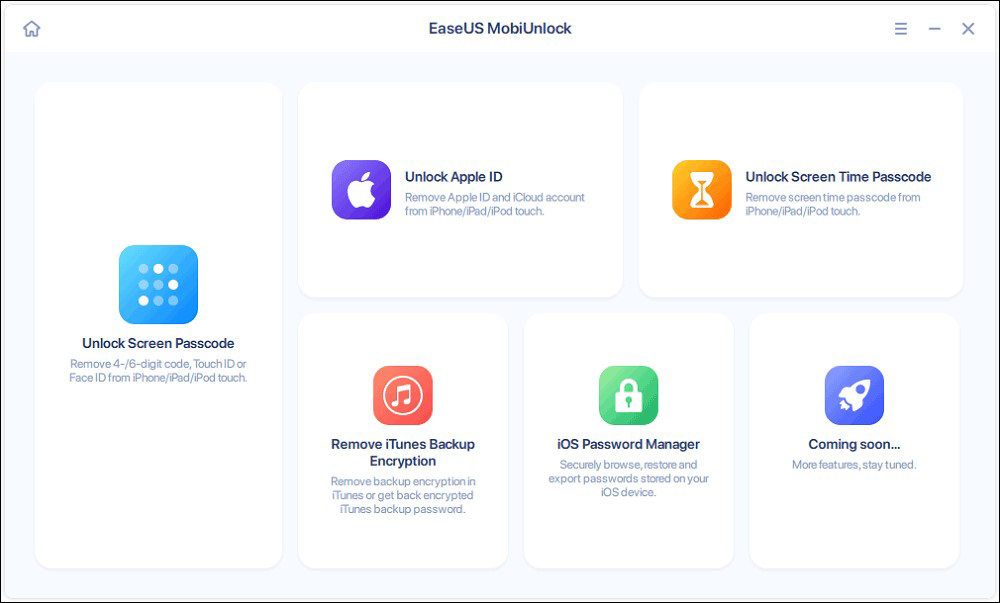Select the Unlock Screen Passcode title
1000x603 pixels.
point(158,343)
